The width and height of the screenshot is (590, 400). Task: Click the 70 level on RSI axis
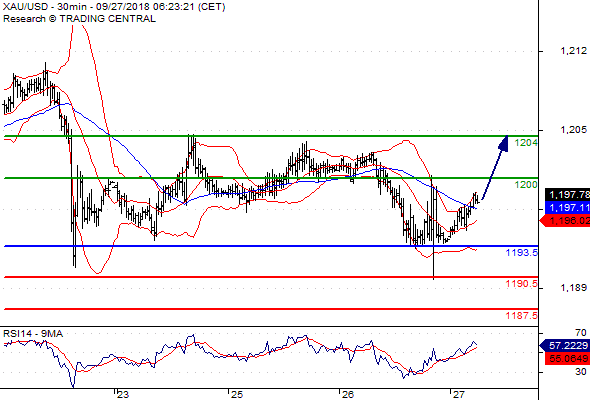(581, 333)
